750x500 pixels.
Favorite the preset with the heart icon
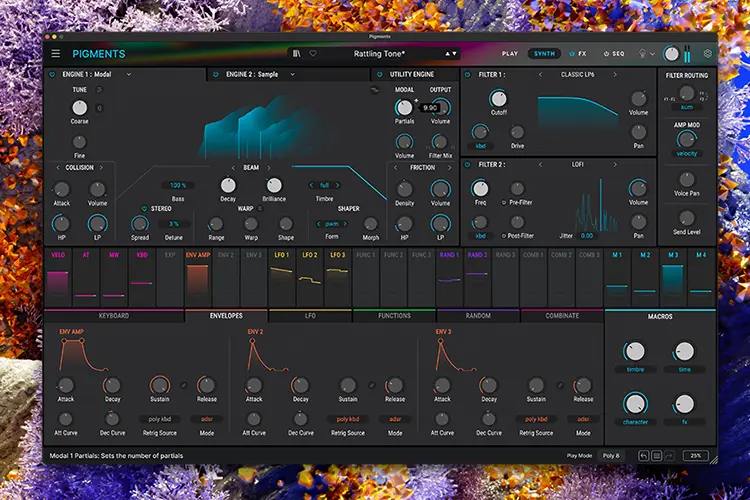tap(313, 54)
